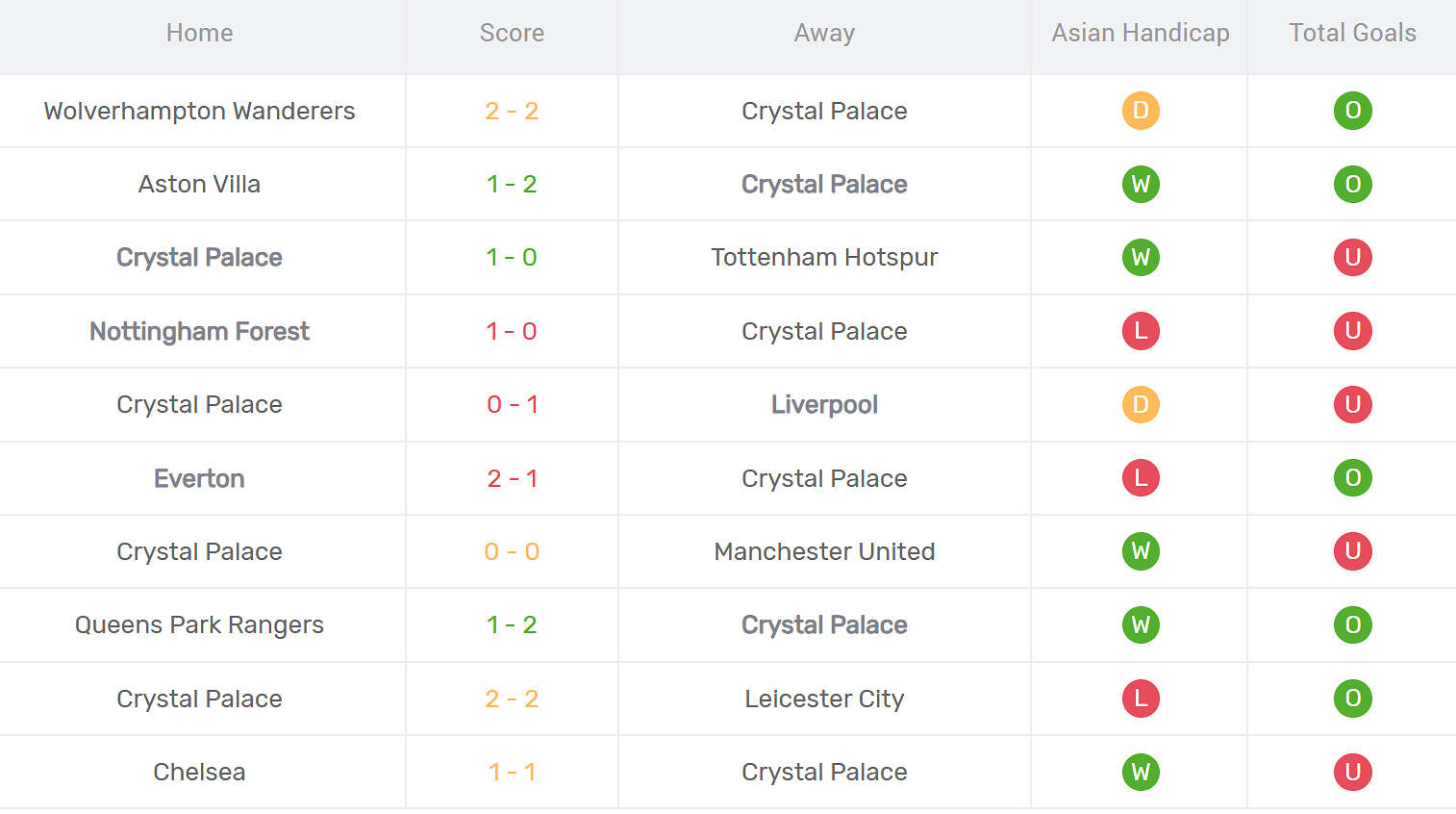
Task: Click the Total Goals column header
Action: [x=1352, y=33]
